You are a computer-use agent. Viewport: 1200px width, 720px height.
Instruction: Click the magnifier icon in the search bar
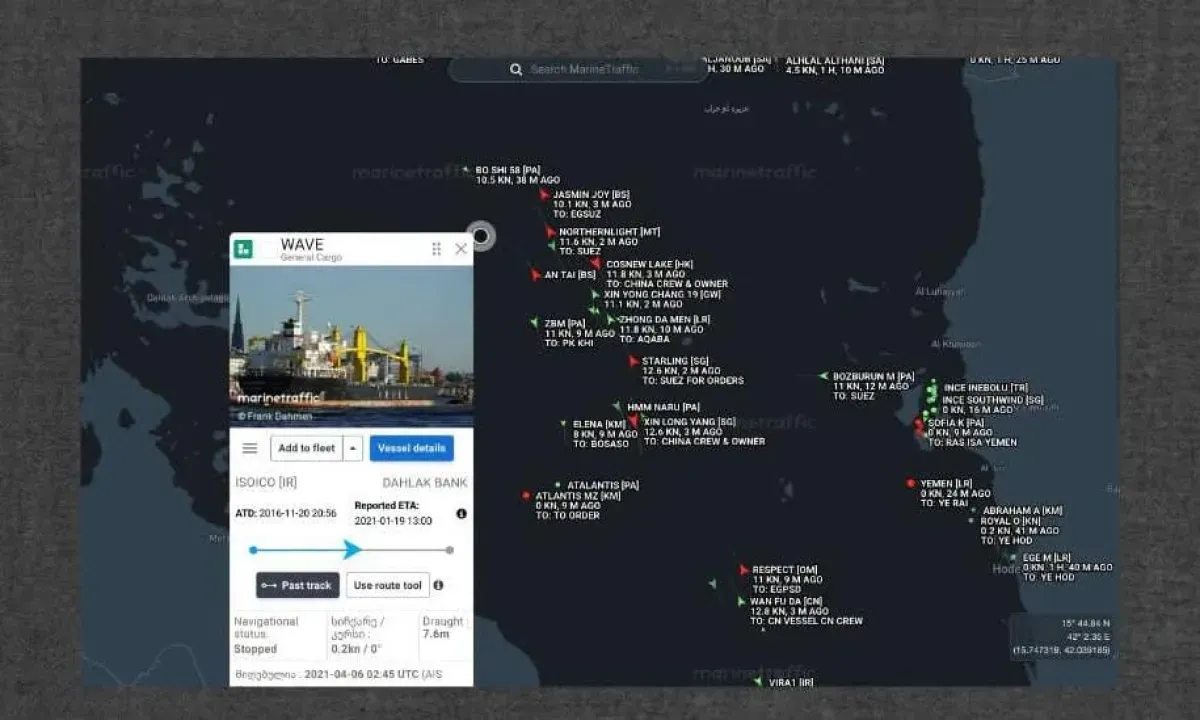pyautogui.click(x=516, y=69)
